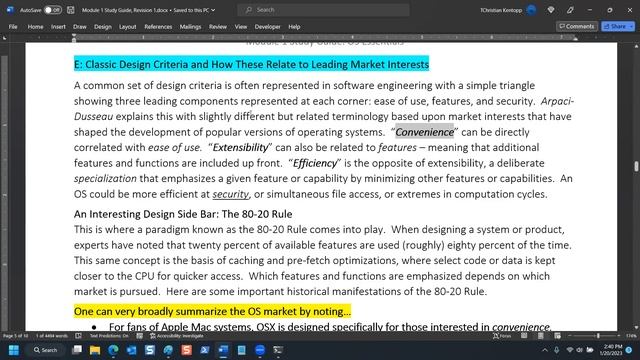Open the Windows Start menu

[x=13, y=350]
